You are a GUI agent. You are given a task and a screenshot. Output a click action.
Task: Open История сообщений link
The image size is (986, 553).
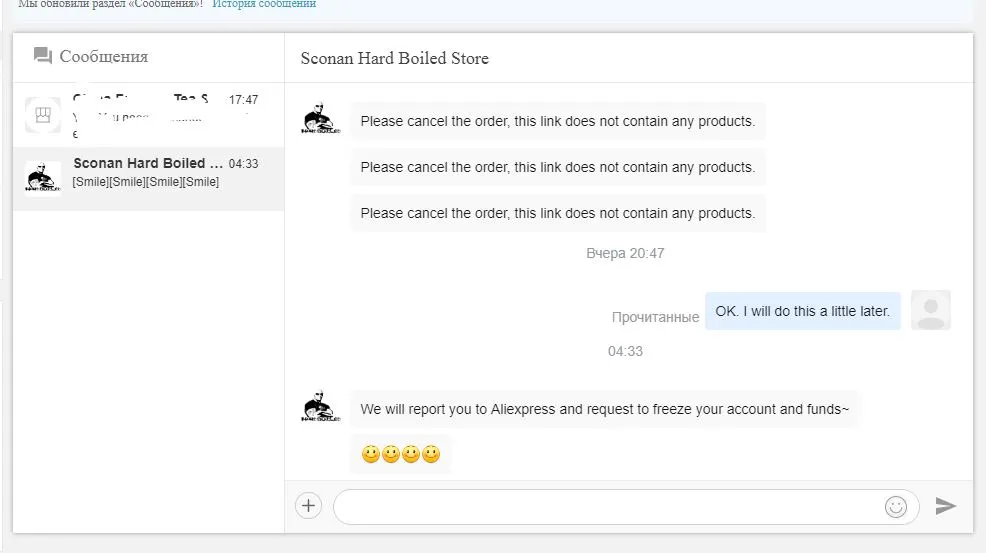[x=264, y=4]
